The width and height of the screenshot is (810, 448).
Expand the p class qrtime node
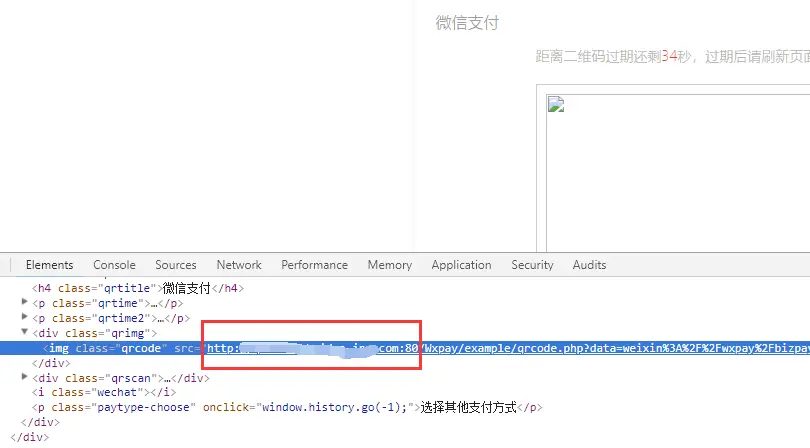point(24,302)
